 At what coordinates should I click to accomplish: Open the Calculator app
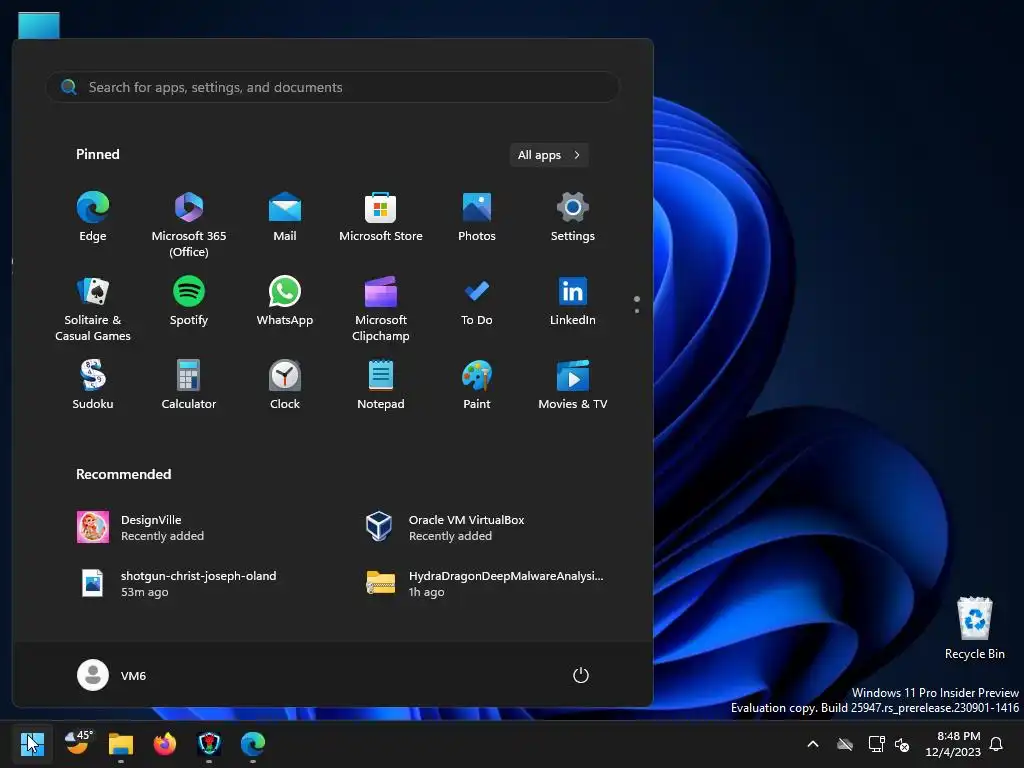[189, 385]
